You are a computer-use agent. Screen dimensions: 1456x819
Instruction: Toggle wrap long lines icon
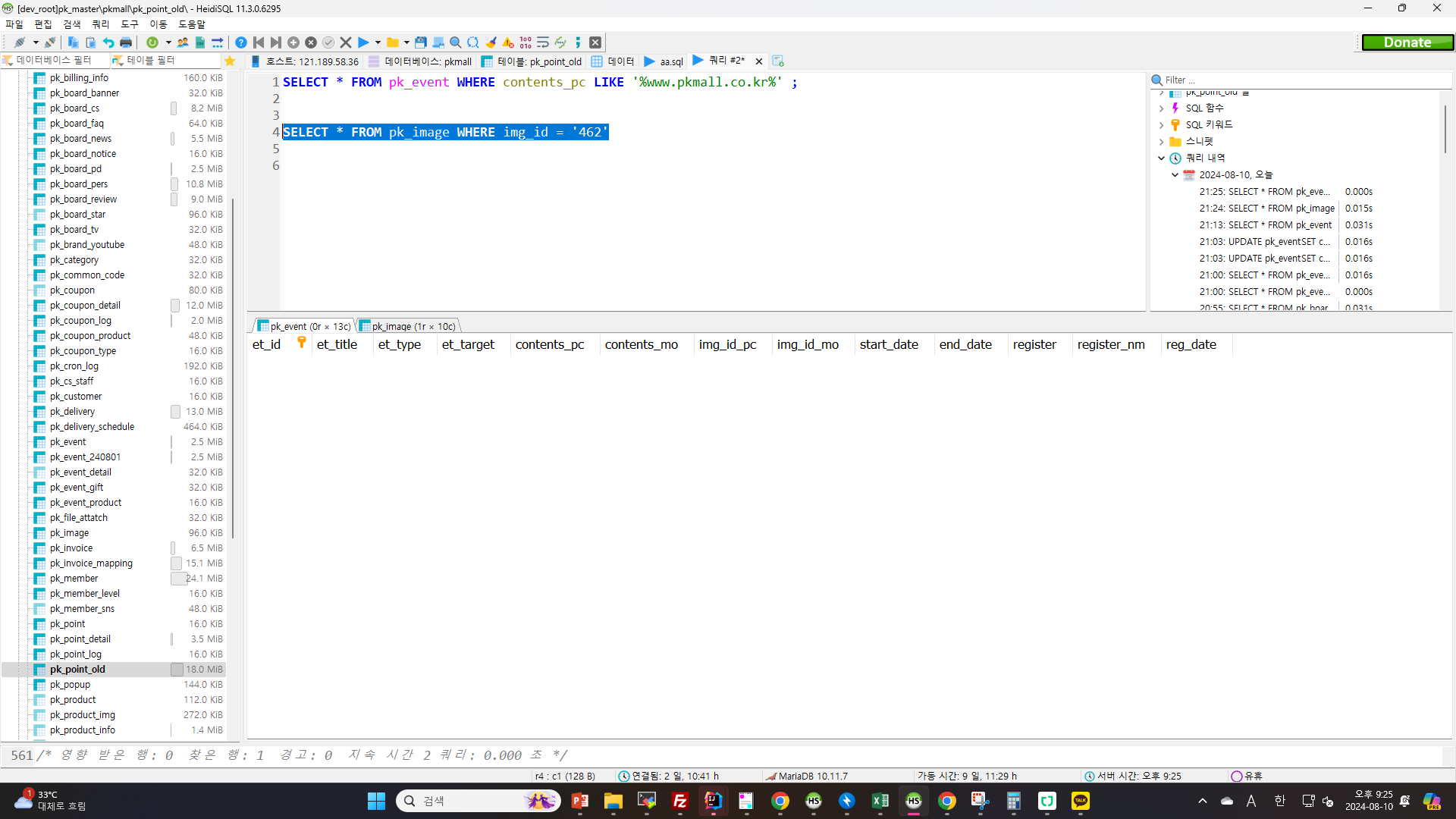coord(543,42)
